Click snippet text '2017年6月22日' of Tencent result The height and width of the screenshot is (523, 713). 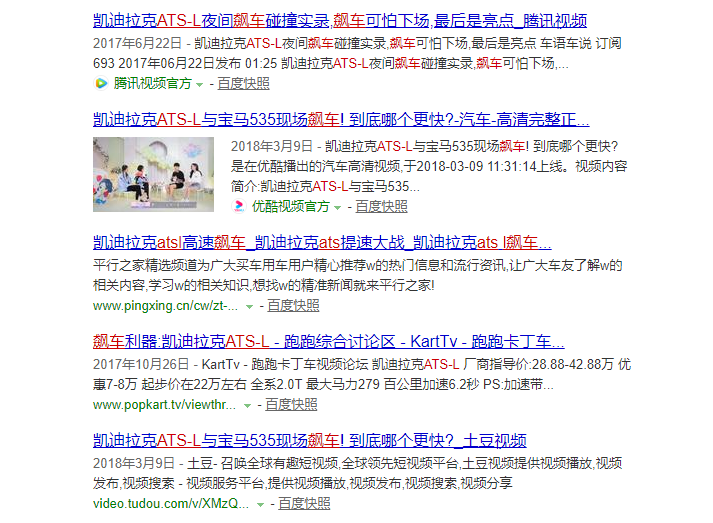[x=137, y=44]
